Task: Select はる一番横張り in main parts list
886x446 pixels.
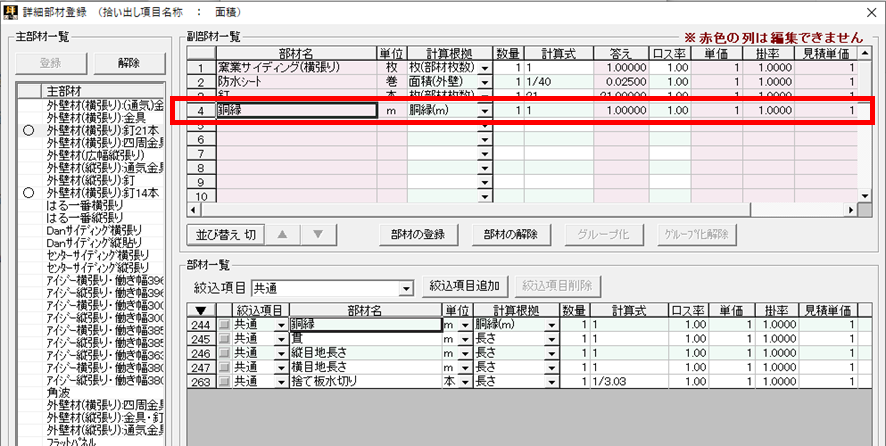Action: pyautogui.click(x=86, y=204)
